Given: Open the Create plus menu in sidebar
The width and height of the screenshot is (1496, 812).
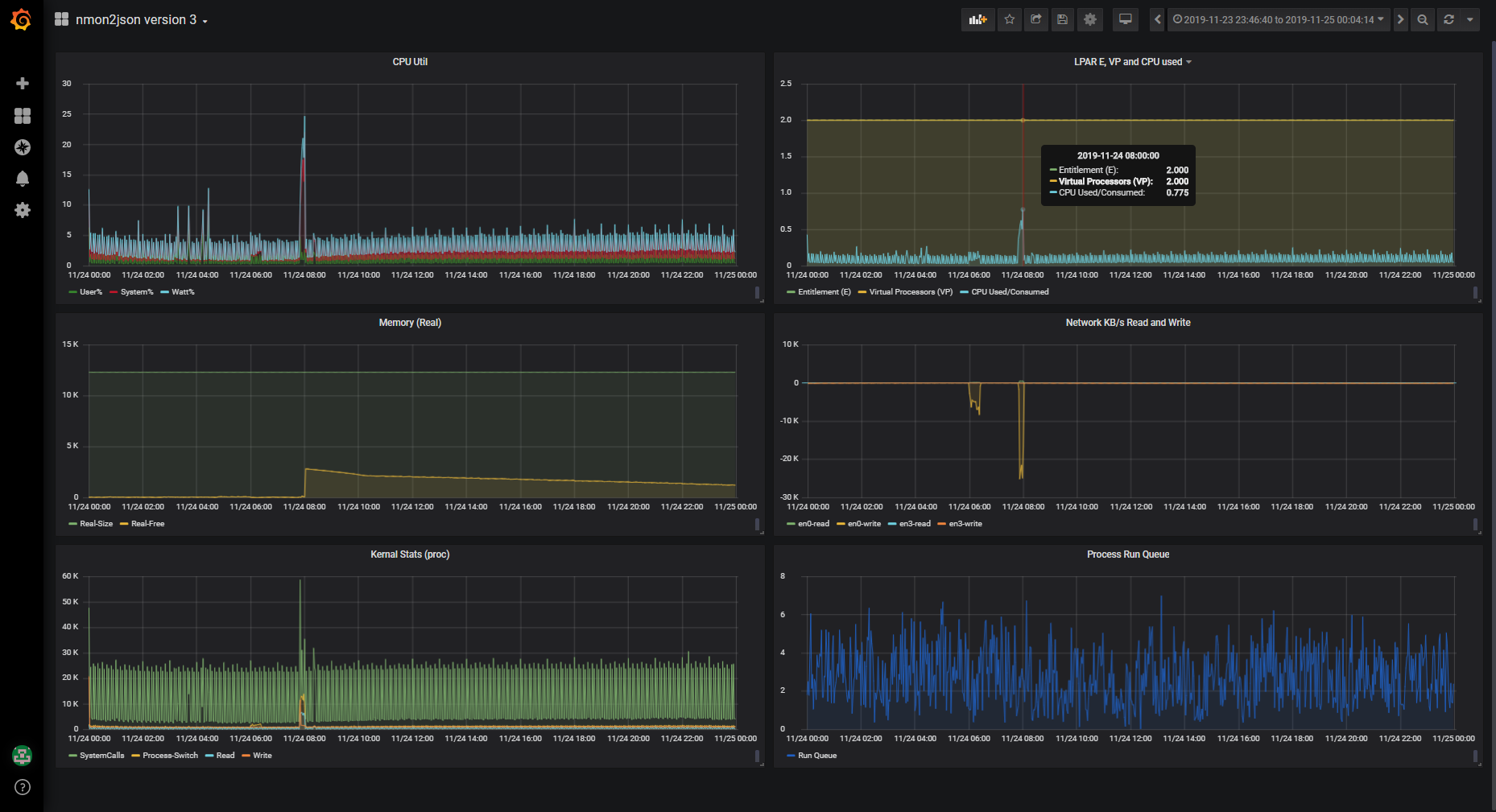Looking at the screenshot, I should (x=23, y=84).
